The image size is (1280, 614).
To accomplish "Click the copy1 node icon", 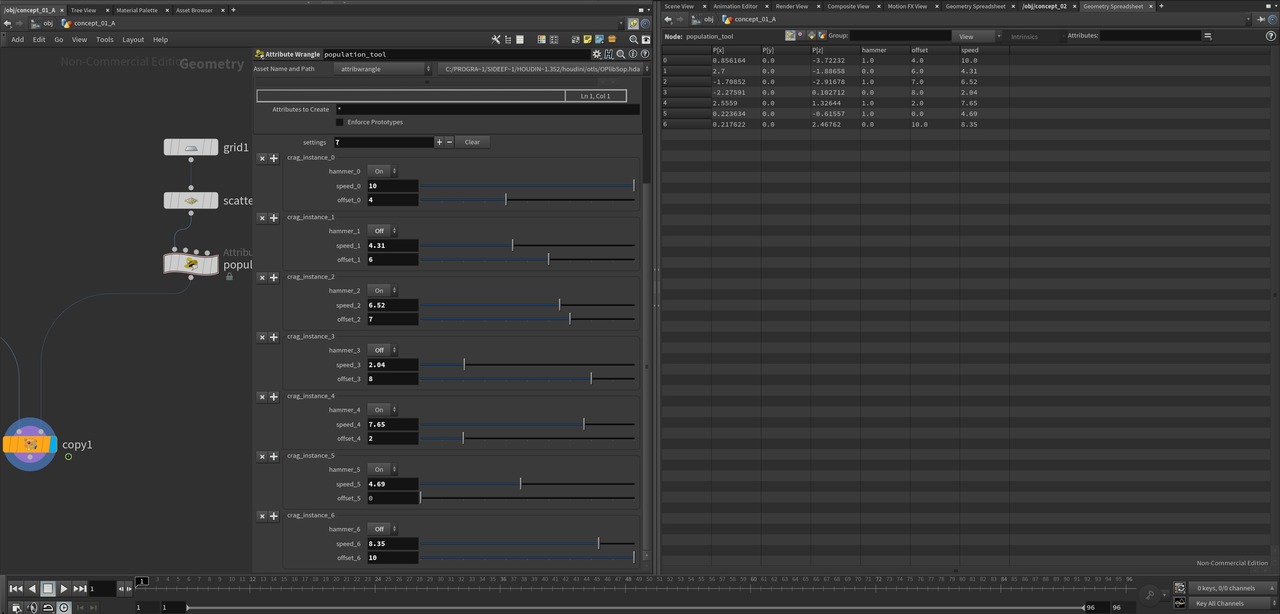I will [30, 445].
